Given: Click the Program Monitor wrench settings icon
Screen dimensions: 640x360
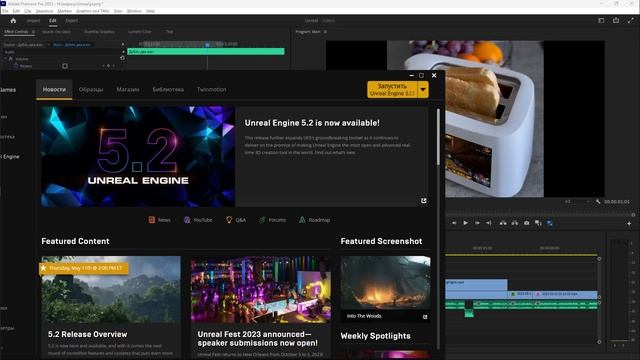Looking at the screenshot, I should click(598, 202).
